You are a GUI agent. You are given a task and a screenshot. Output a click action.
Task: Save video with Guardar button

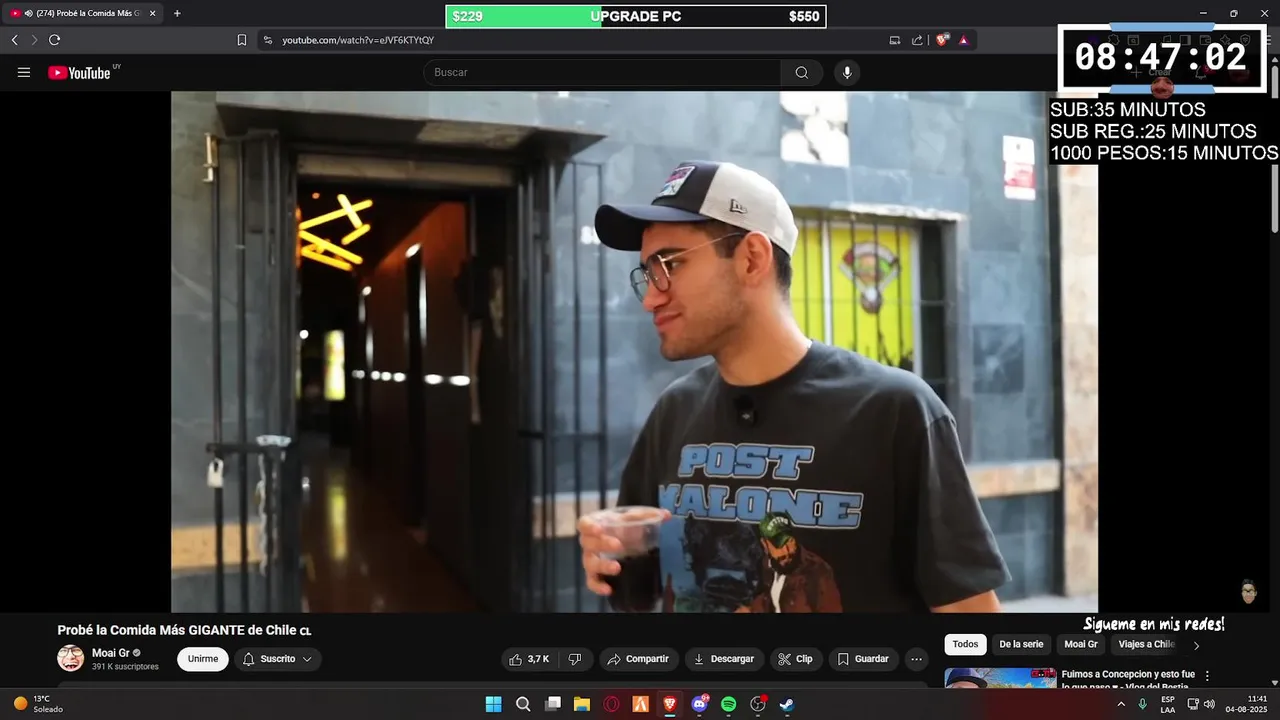[863, 659]
